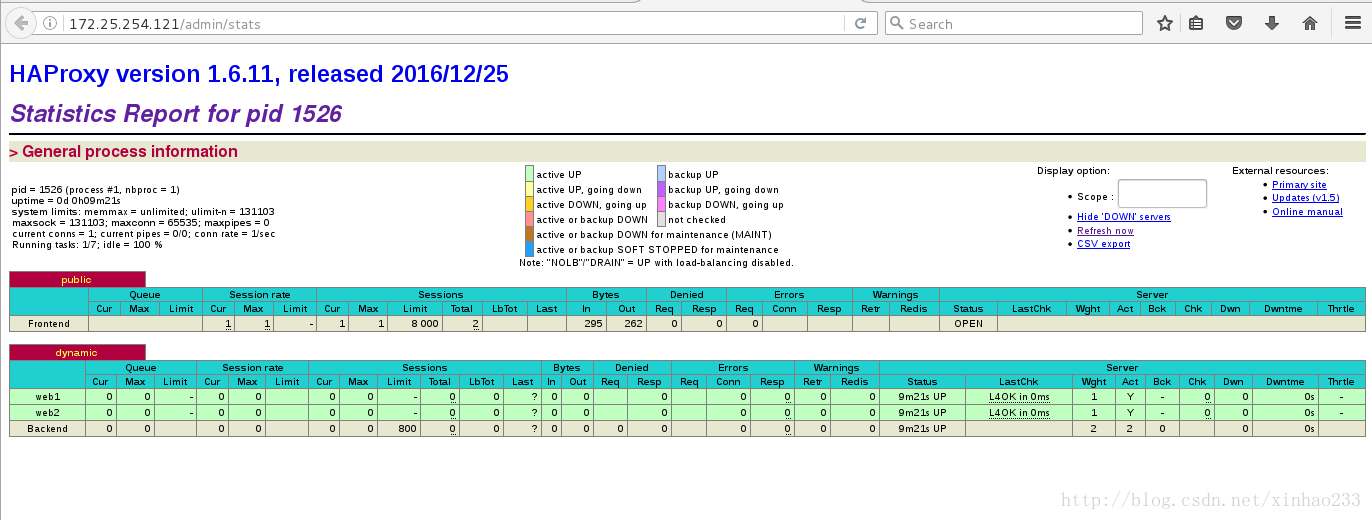Screen dimensions: 1372x520
Task: Click the 'active DOWN, going up' orange swatch
Action: pos(529,204)
